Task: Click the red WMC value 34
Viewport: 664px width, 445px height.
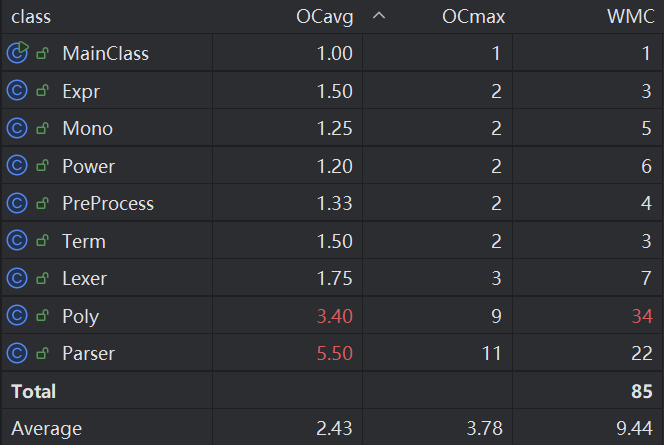Action: [x=642, y=316]
